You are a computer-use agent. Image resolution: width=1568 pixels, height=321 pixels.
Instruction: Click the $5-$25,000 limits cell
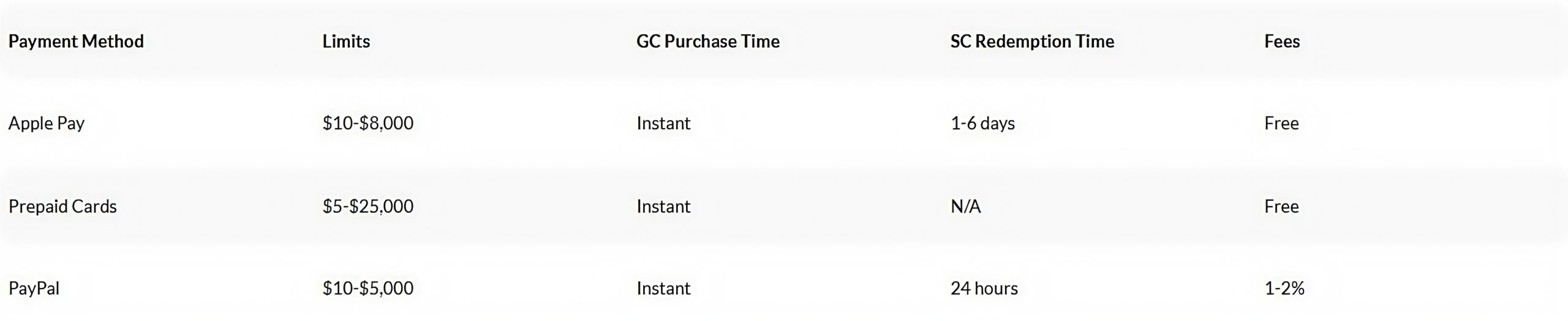point(368,206)
